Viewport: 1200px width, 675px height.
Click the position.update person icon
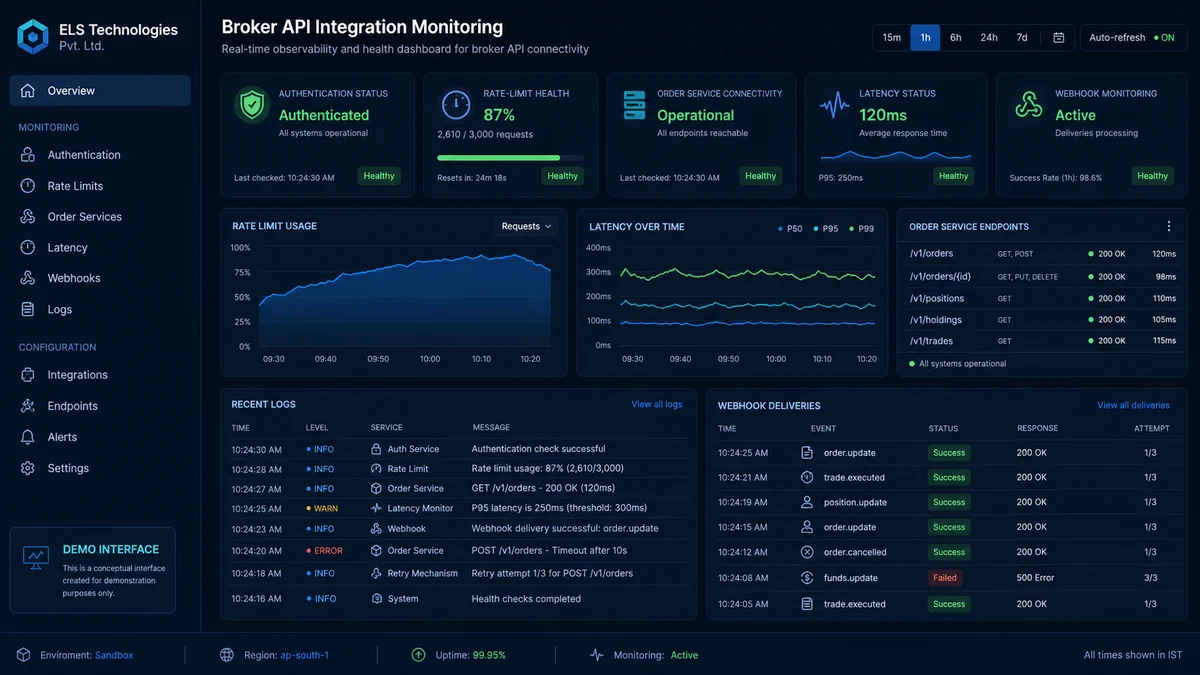click(x=807, y=502)
